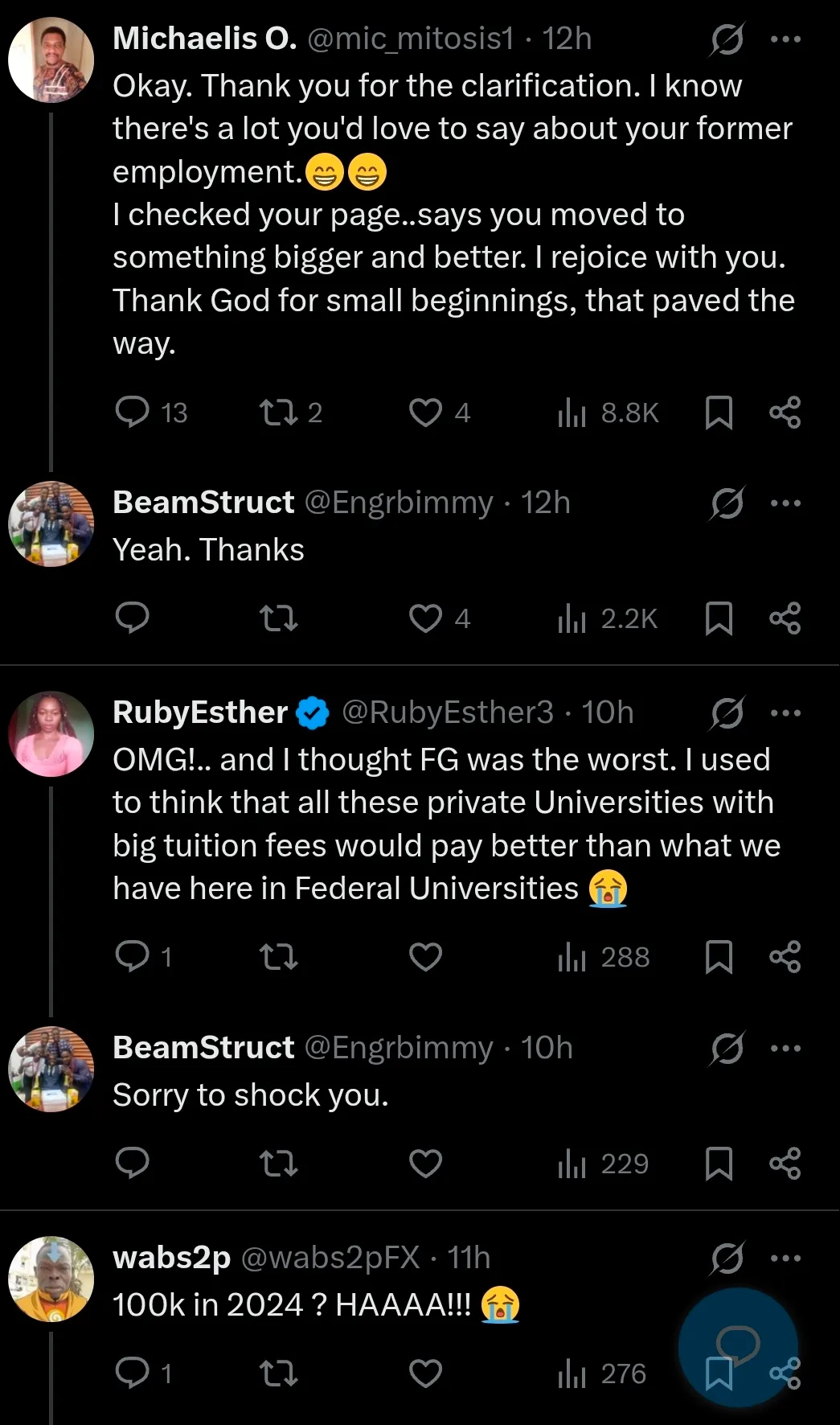Bookmark BeamStruct's "Sorry to shock you" tweet
The image size is (840, 1425).
click(719, 1164)
